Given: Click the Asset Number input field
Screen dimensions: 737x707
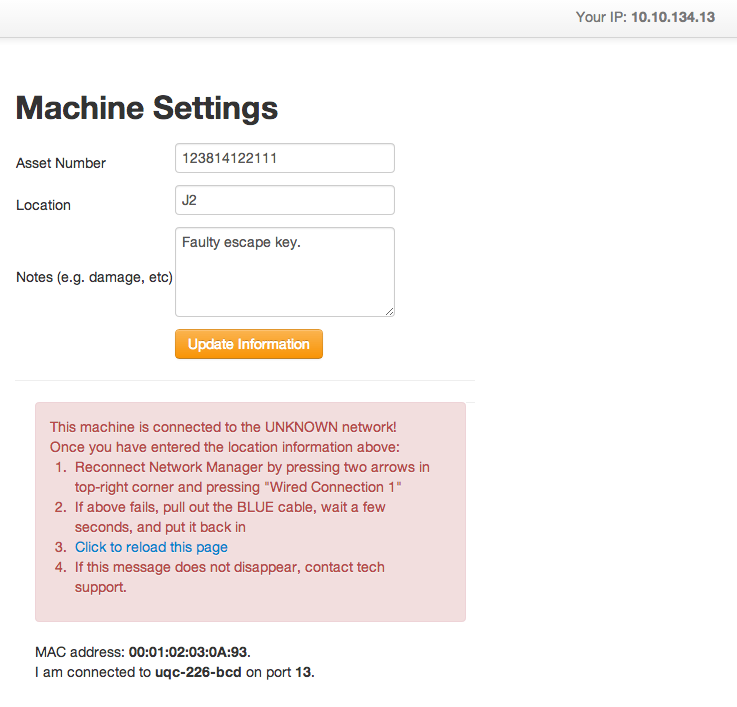Looking at the screenshot, I should (285, 158).
